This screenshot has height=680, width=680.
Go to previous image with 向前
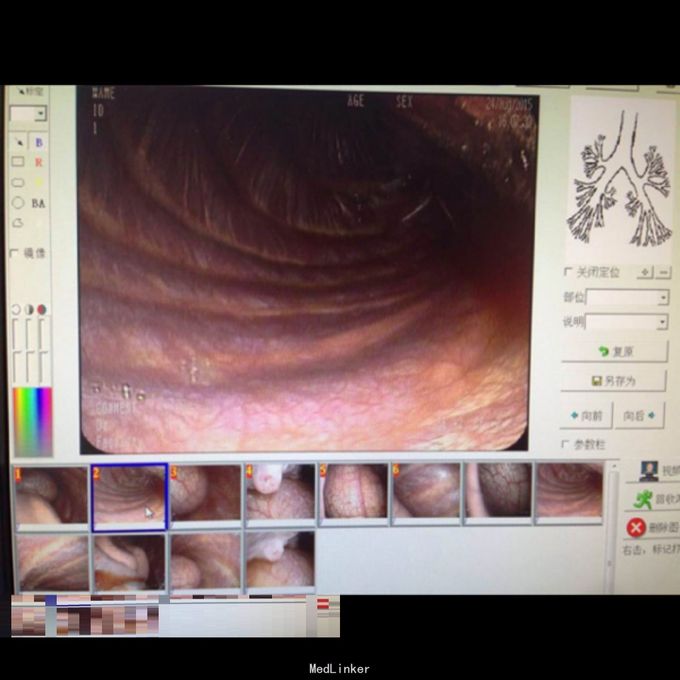(585, 415)
